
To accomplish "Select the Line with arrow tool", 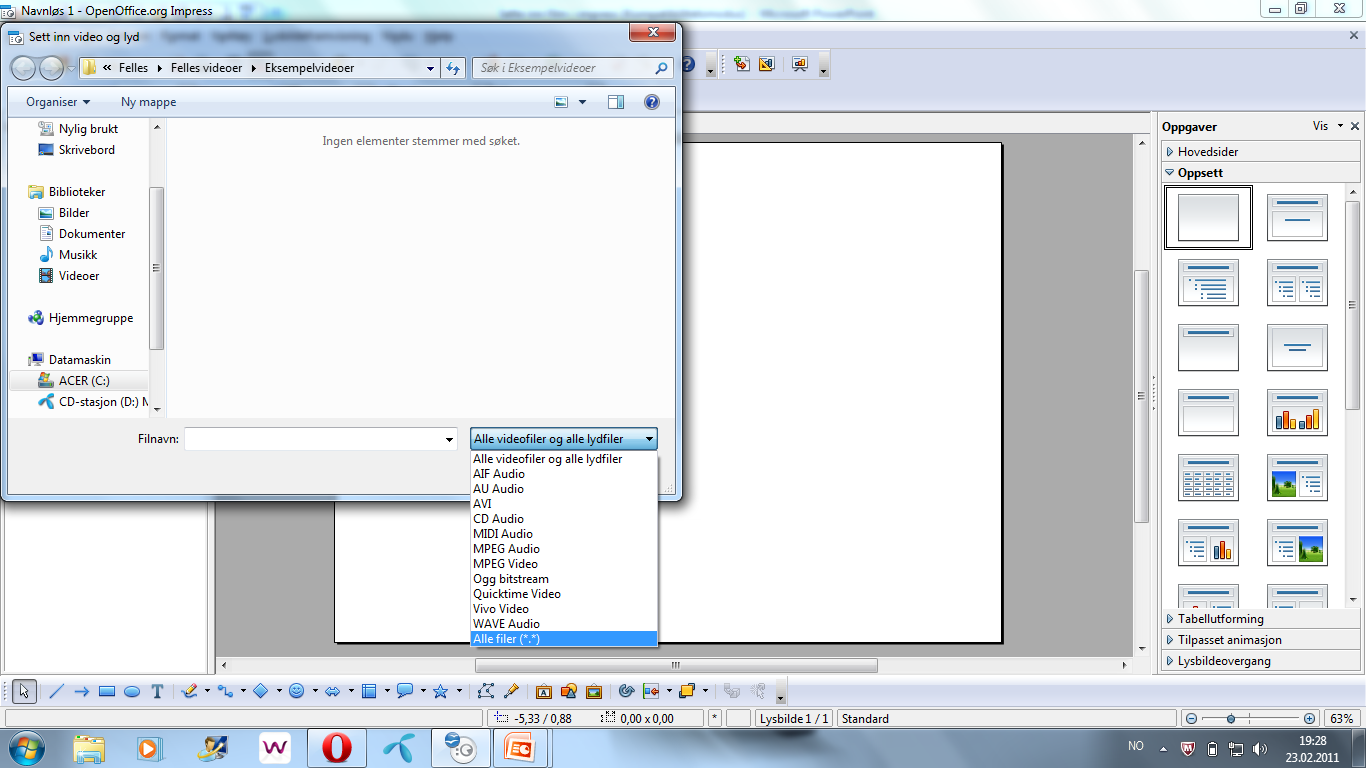I will point(82,691).
